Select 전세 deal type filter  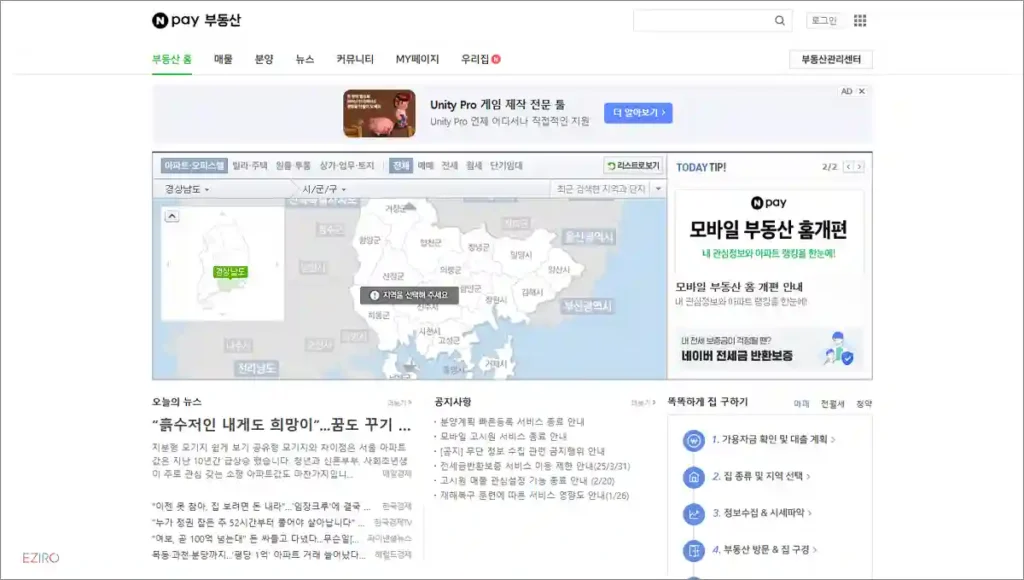450,166
